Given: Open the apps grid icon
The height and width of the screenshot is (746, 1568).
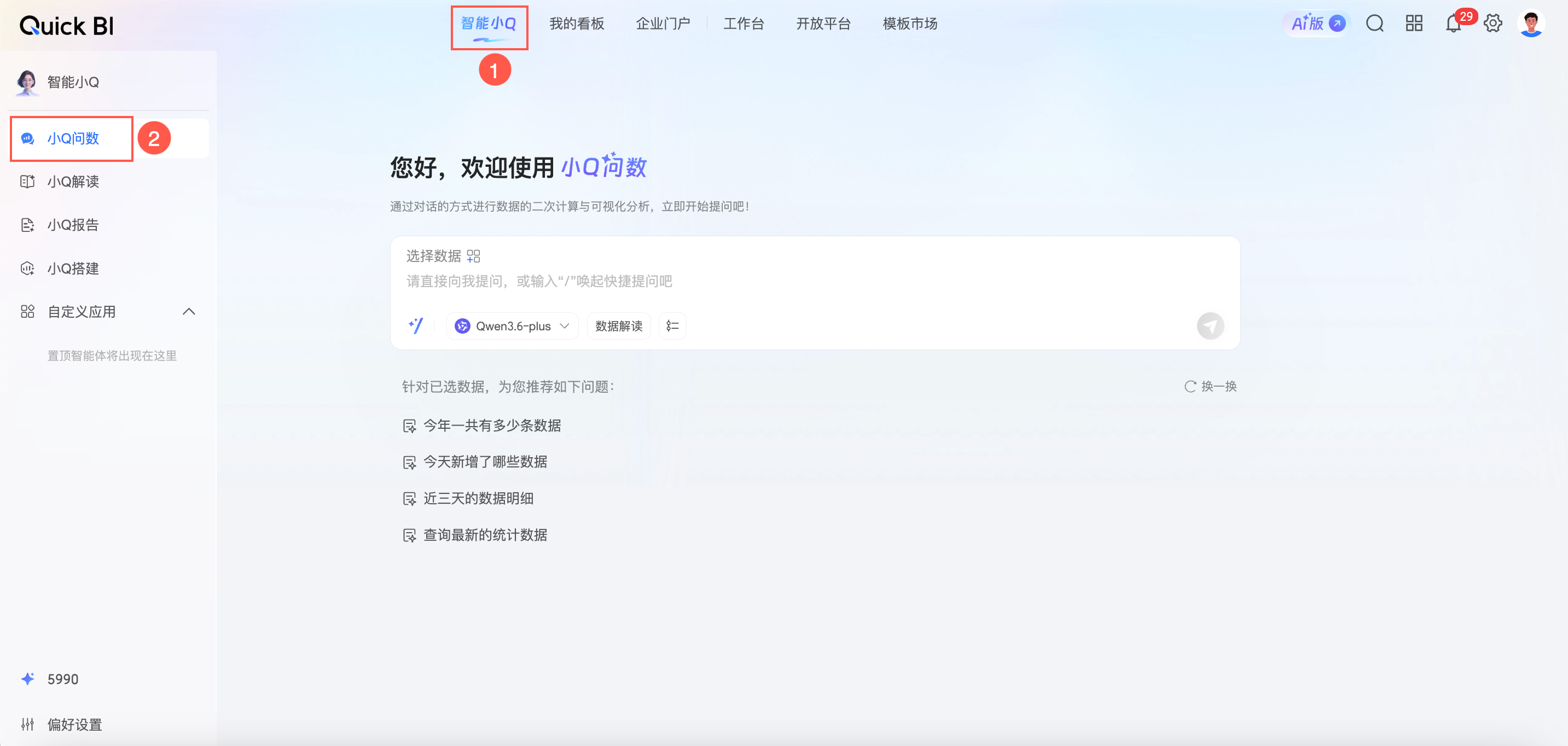Looking at the screenshot, I should 1413,23.
